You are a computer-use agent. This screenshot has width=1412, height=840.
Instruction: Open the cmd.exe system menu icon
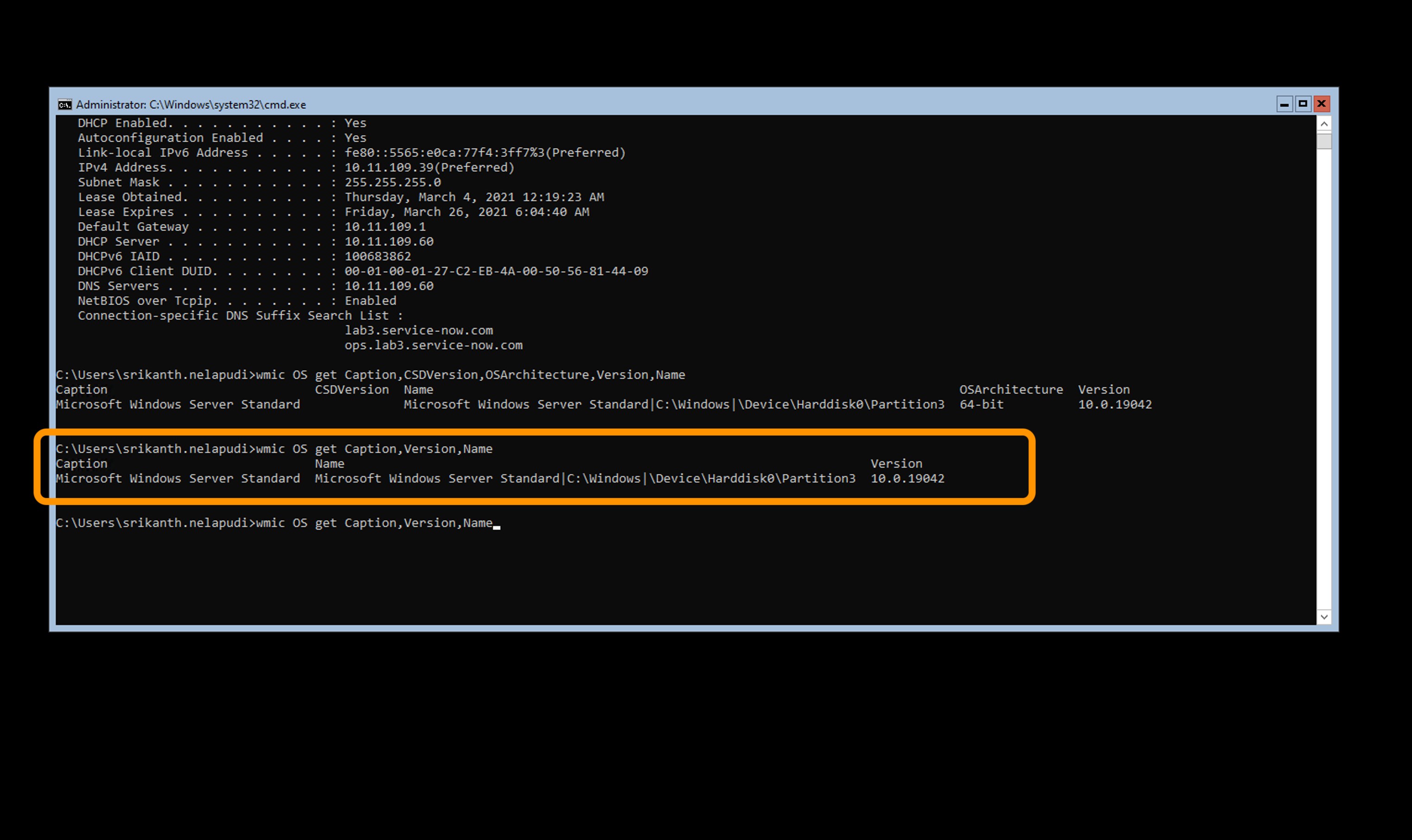pos(64,104)
